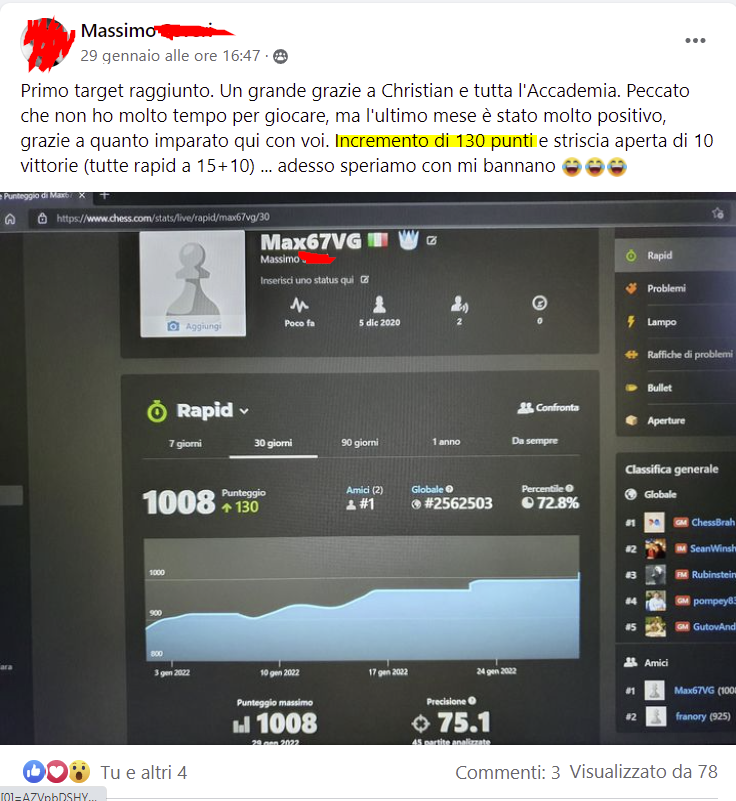Click the edit pencil next to Max67VG

click(432, 240)
